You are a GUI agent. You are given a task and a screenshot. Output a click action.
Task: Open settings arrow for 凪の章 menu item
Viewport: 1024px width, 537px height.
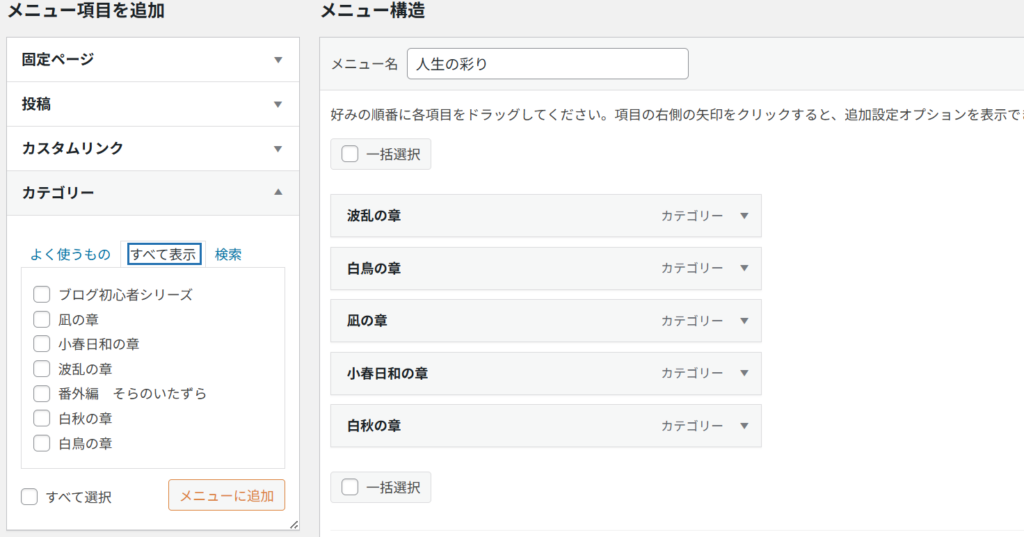click(743, 321)
